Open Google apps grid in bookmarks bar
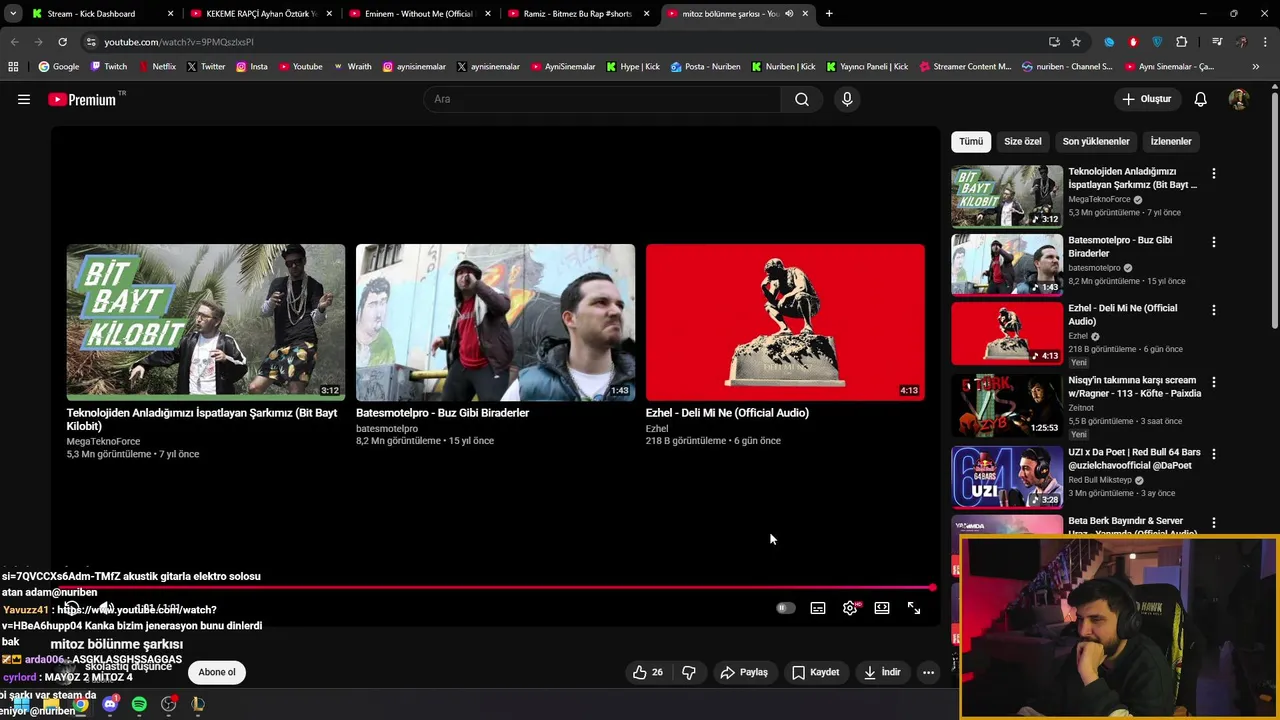The width and height of the screenshot is (1280, 720). click(13, 67)
